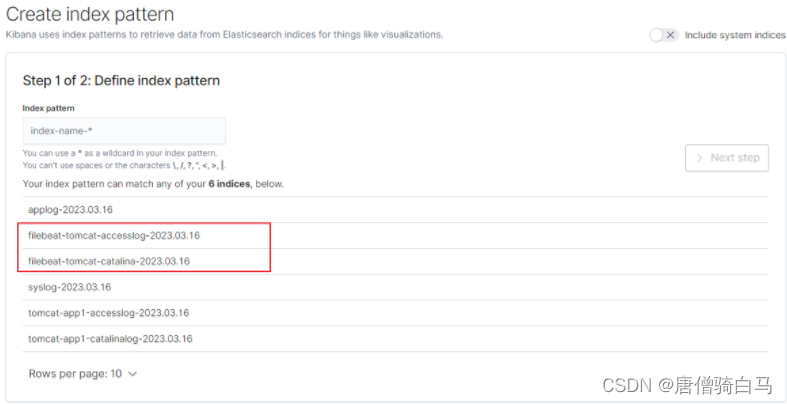Select the tomcat-app1-accesslog-2023.03.16 index
The width and height of the screenshot is (787, 404).
click(x=108, y=313)
